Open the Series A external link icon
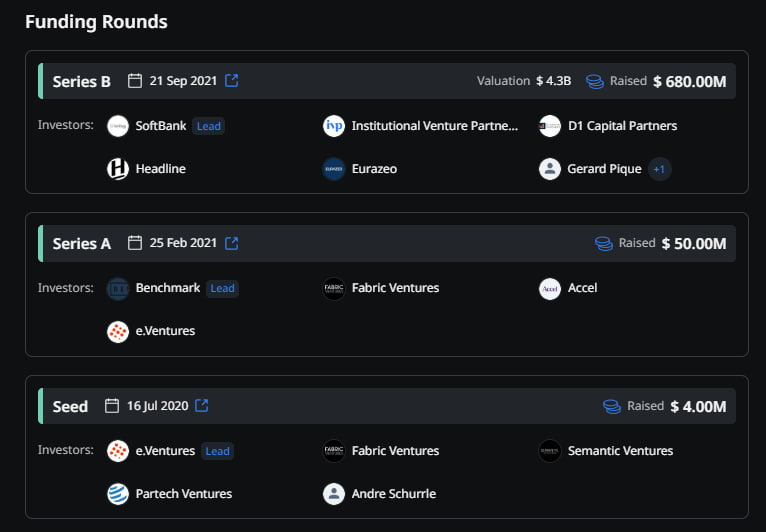This screenshot has height=532, width=766. (x=232, y=243)
